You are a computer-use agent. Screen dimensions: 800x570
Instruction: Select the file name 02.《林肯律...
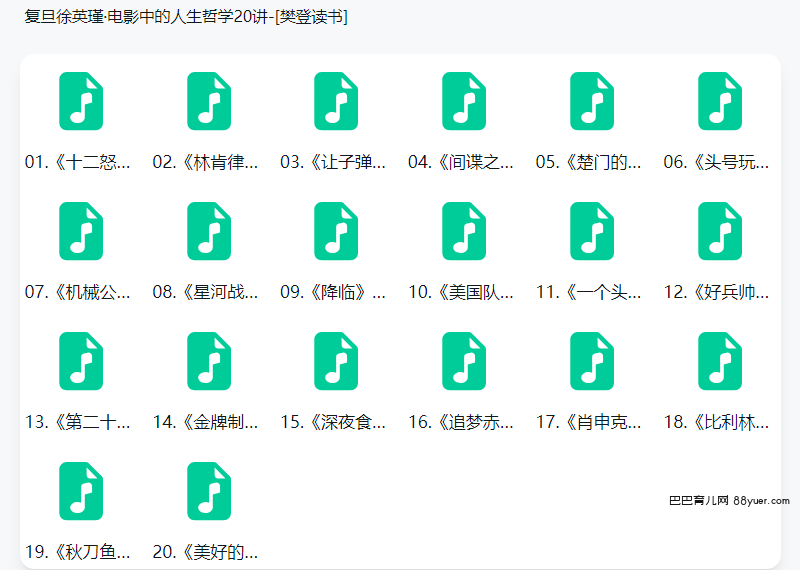[206, 162]
